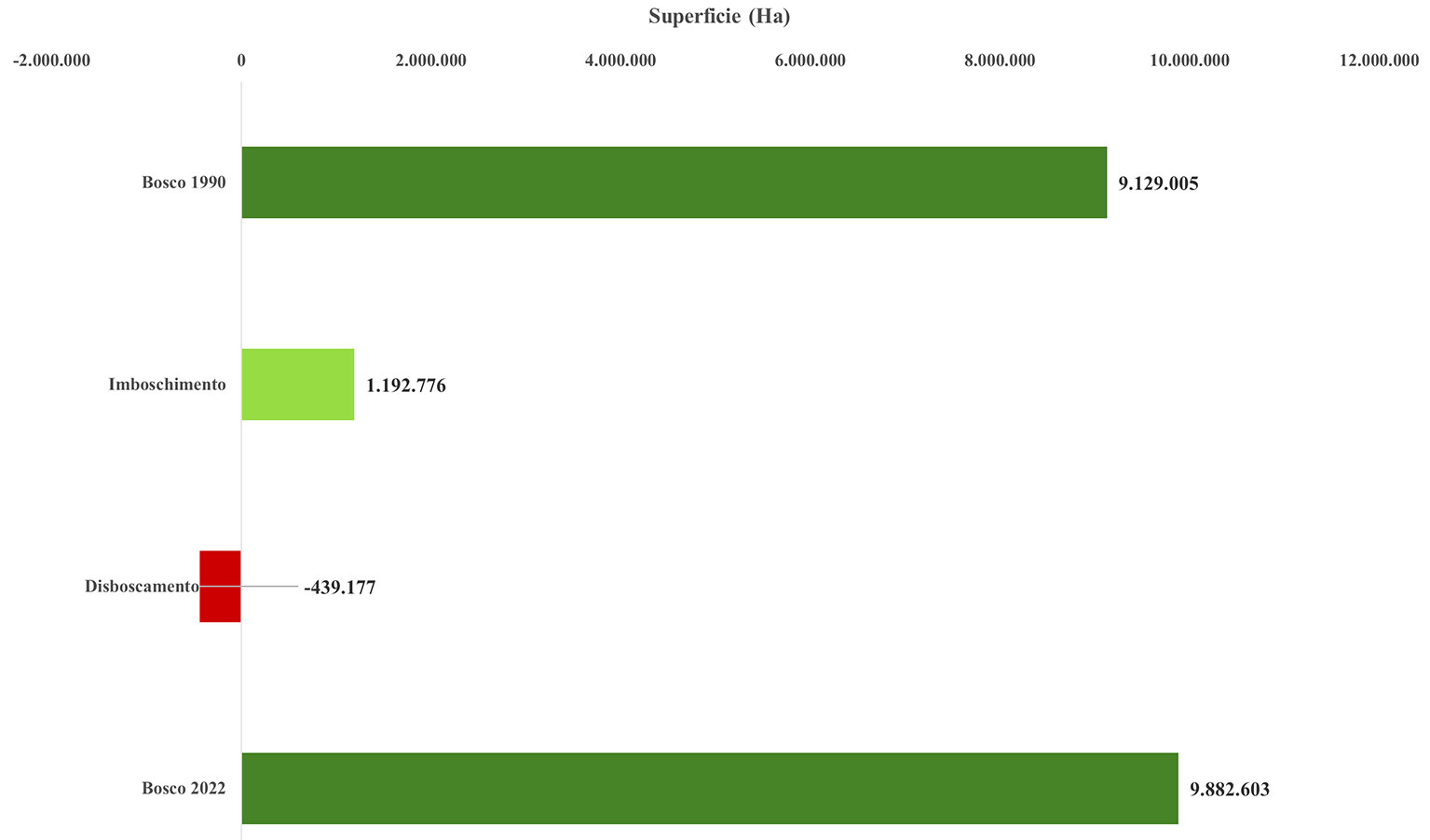Select the dark green Bosco 2022 bar

709,789
